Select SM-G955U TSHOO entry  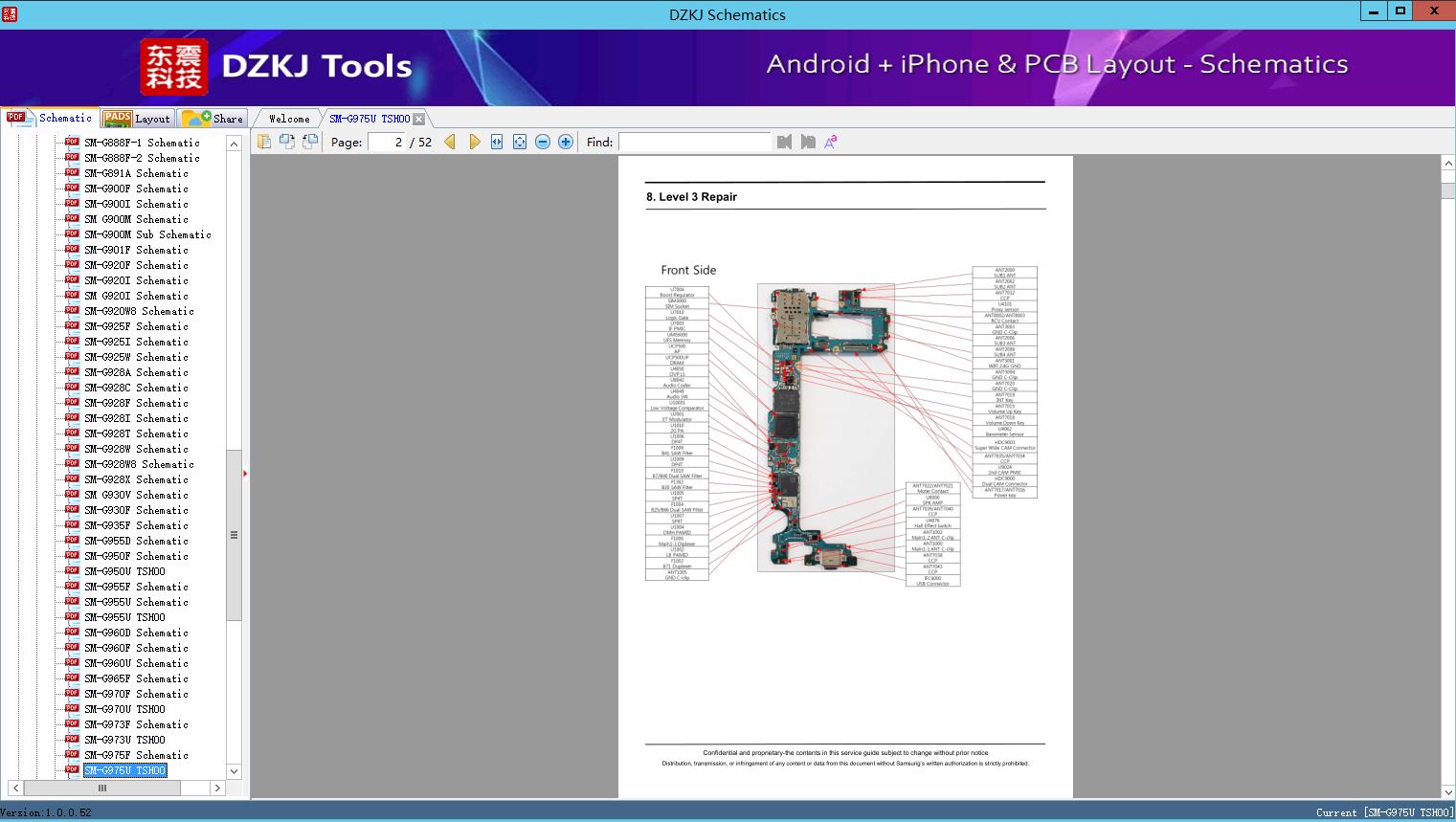(x=124, y=617)
